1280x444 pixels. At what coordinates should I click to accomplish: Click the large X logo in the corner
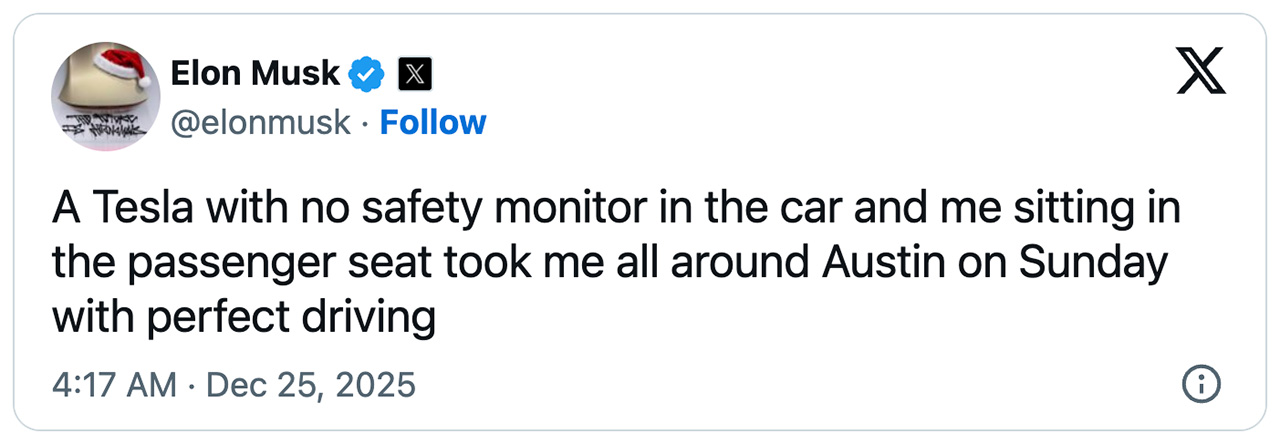pyautogui.click(x=1200, y=72)
